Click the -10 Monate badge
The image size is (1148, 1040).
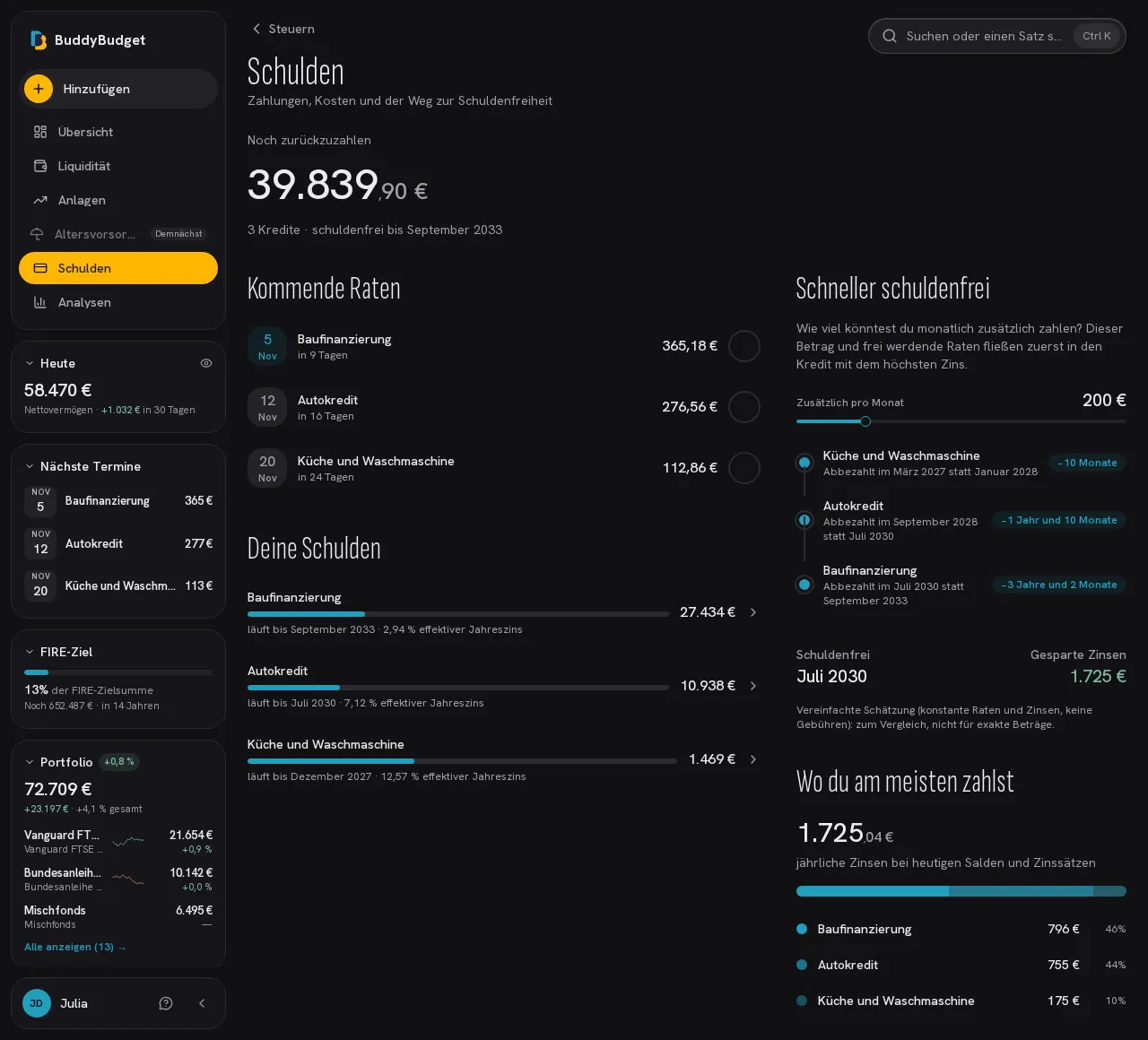click(x=1087, y=463)
